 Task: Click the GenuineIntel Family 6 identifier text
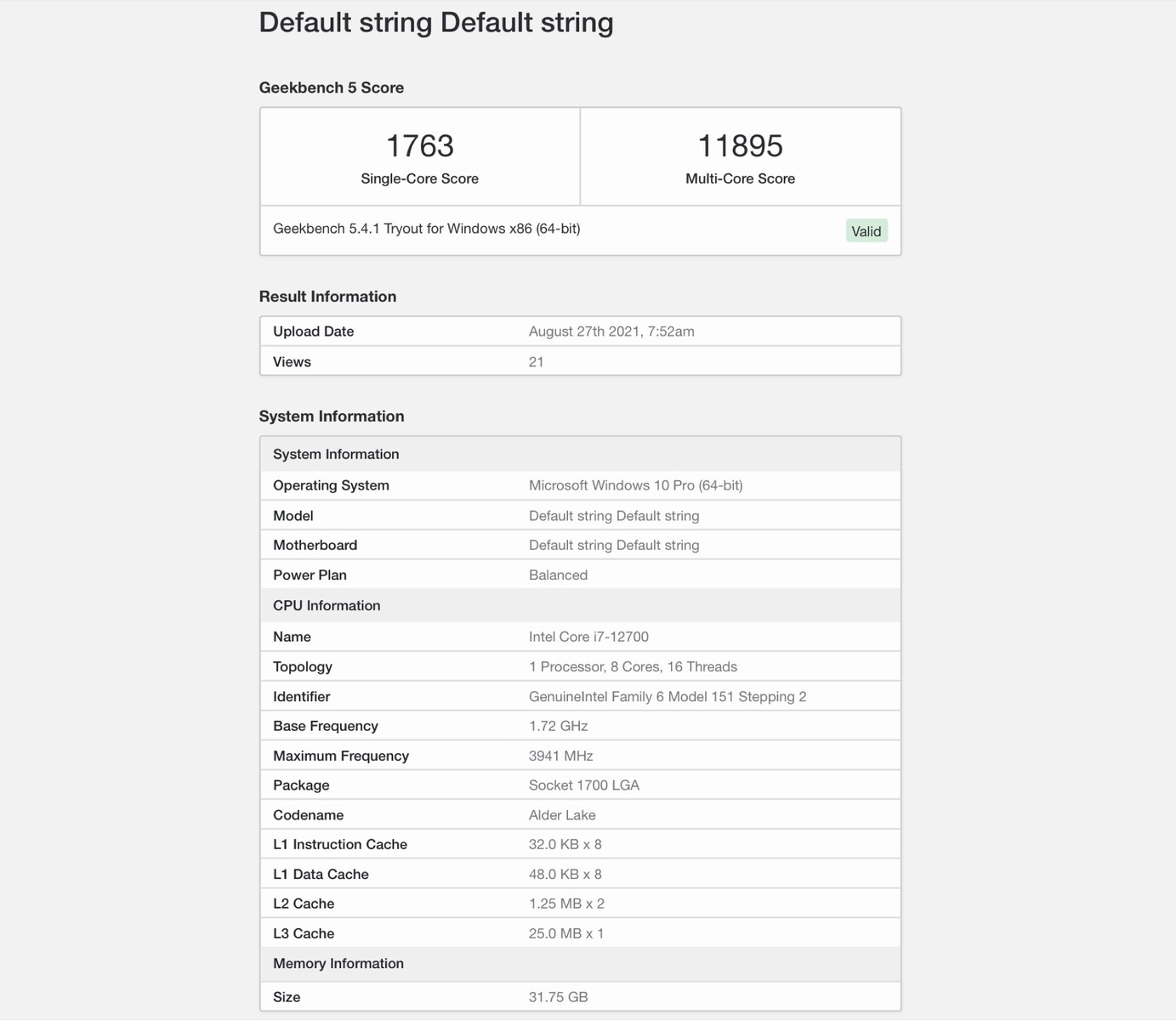pyautogui.click(x=667, y=696)
